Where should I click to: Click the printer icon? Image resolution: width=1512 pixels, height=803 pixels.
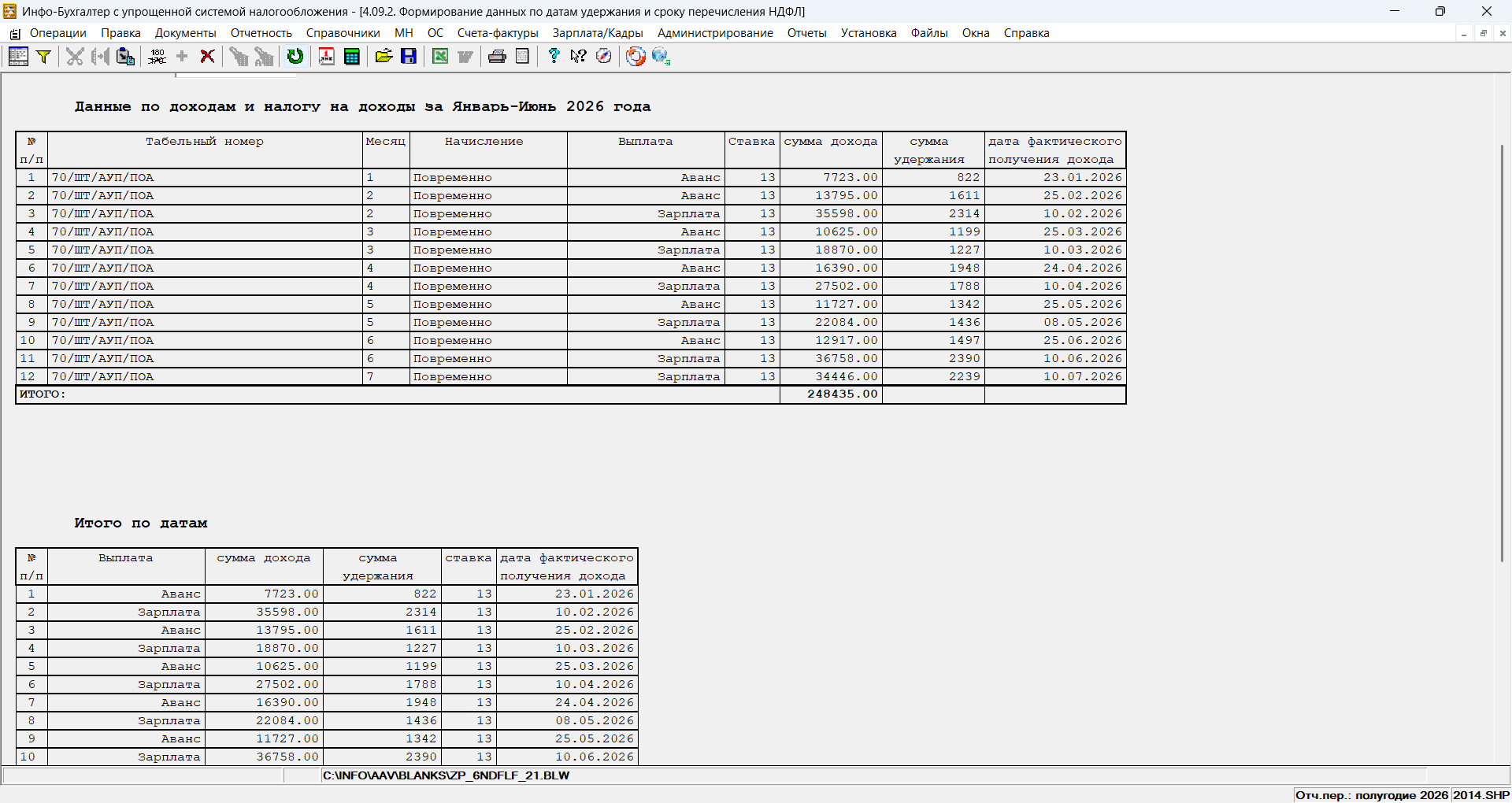(497, 57)
